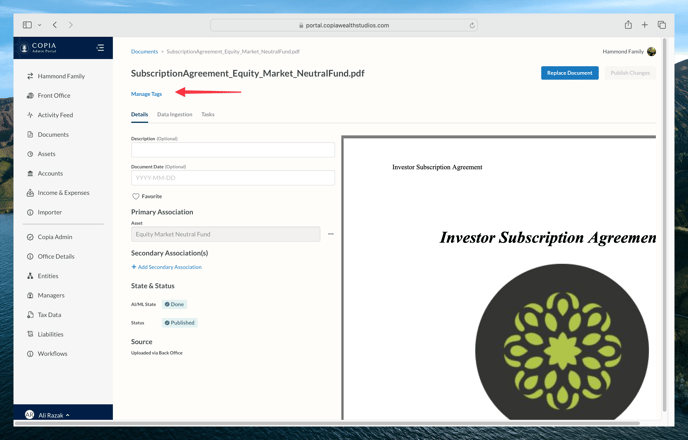Click Add Secondary Association link
688x440 pixels.
pos(167,267)
